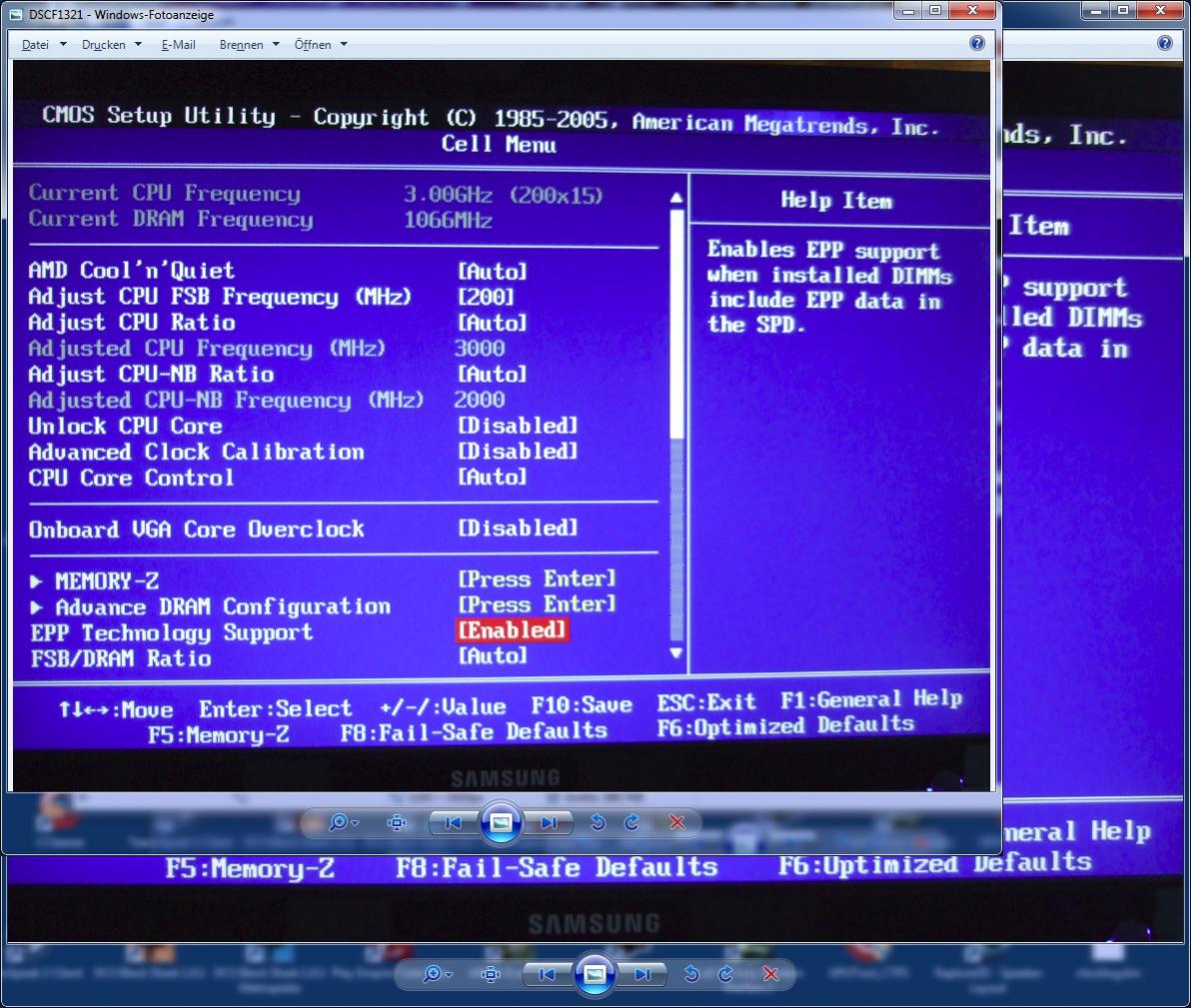Delete photo with red X in background window
Viewport: 1191px width, 1008px height.
tap(771, 974)
